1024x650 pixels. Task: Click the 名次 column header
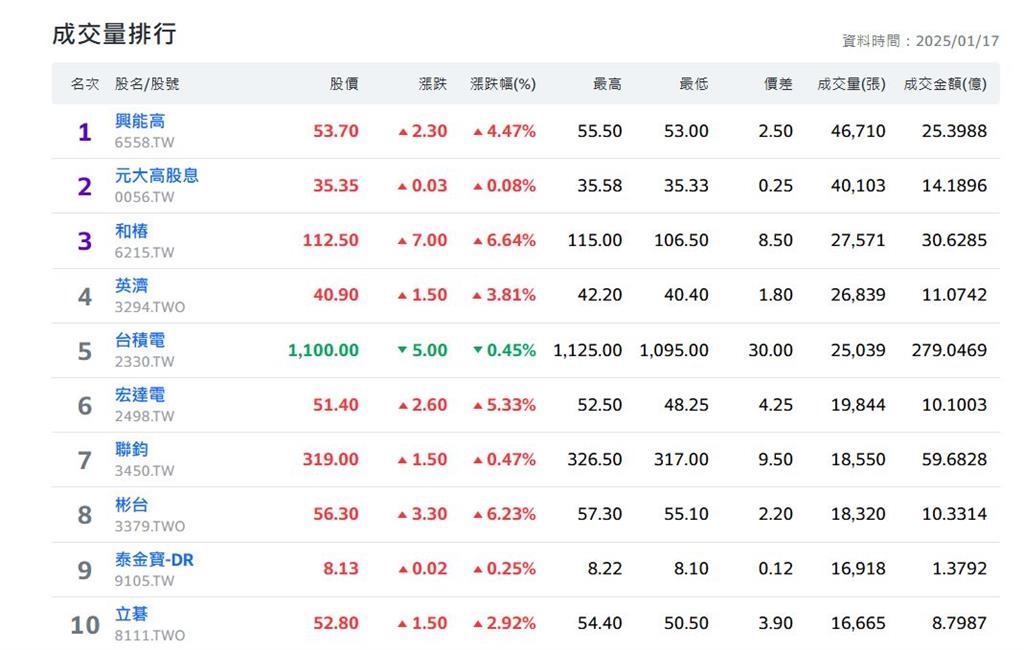pos(85,84)
